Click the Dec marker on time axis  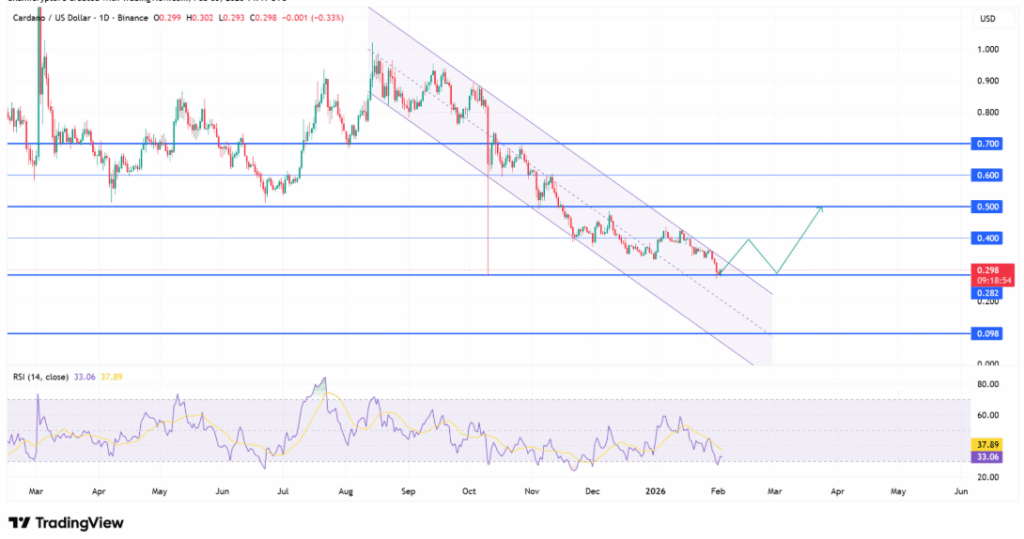[x=592, y=492]
